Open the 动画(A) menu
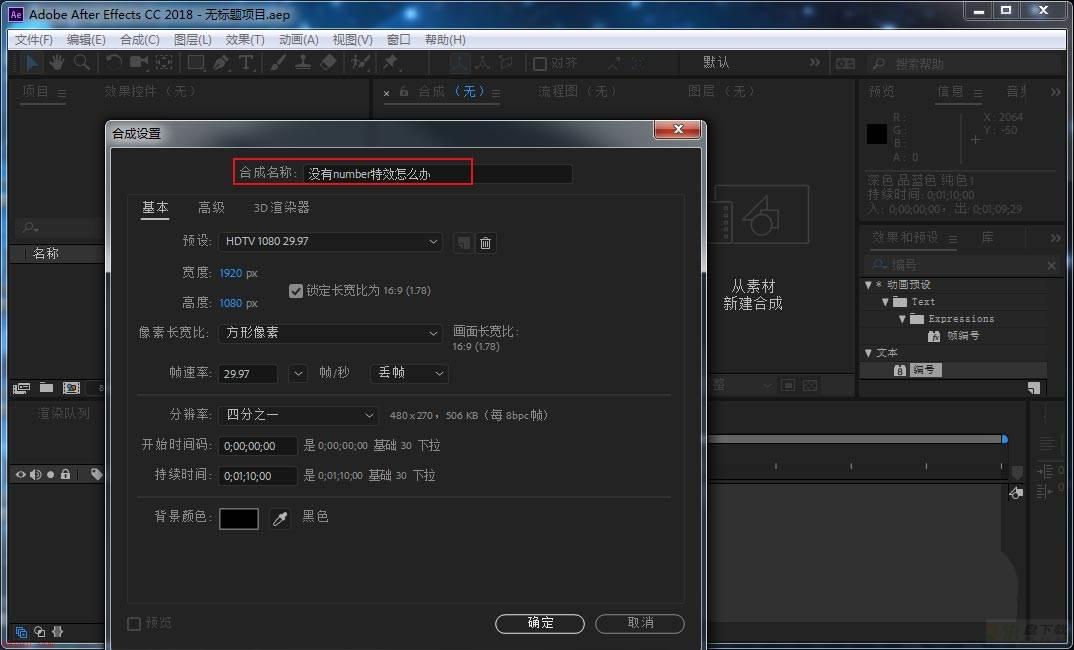Image resolution: width=1074 pixels, height=650 pixels. coord(299,40)
